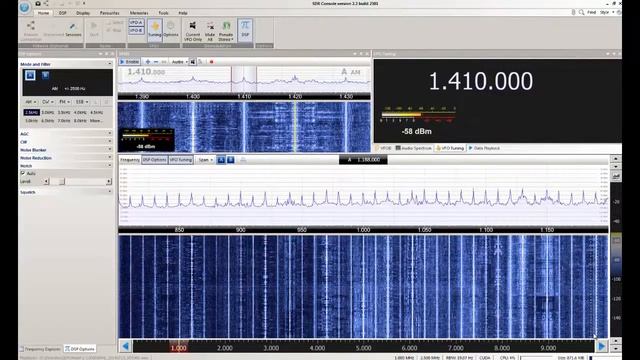
Task: Select the 3.0kHz filter bandwidth
Action: [48, 112]
